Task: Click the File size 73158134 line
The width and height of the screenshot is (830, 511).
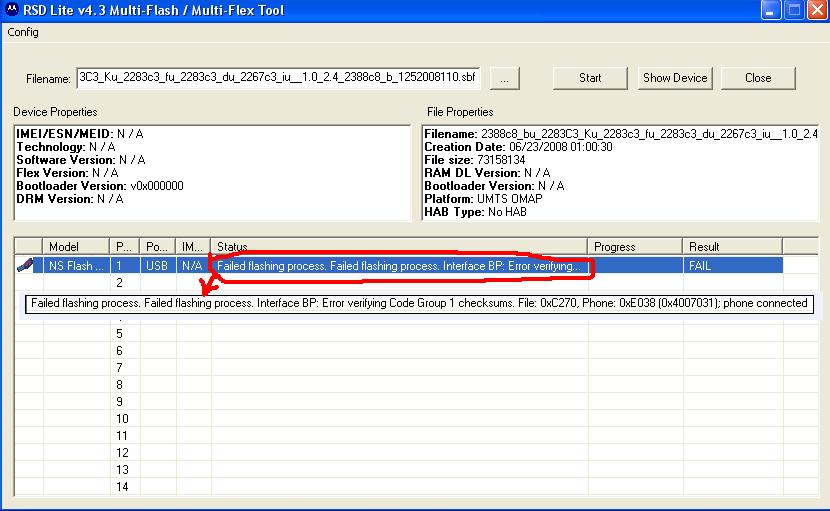Action: point(475,160)
